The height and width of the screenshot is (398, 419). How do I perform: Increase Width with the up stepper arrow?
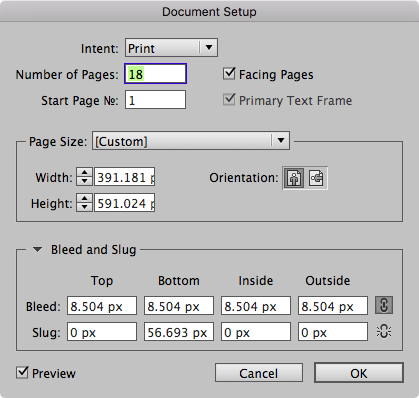pyautogui.click(x=84, y=173)
